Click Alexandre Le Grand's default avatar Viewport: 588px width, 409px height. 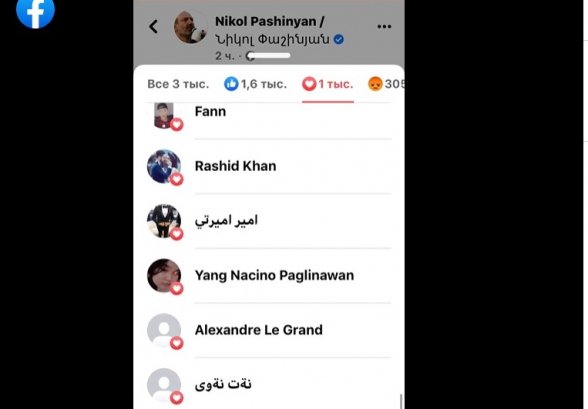[164, 330]
